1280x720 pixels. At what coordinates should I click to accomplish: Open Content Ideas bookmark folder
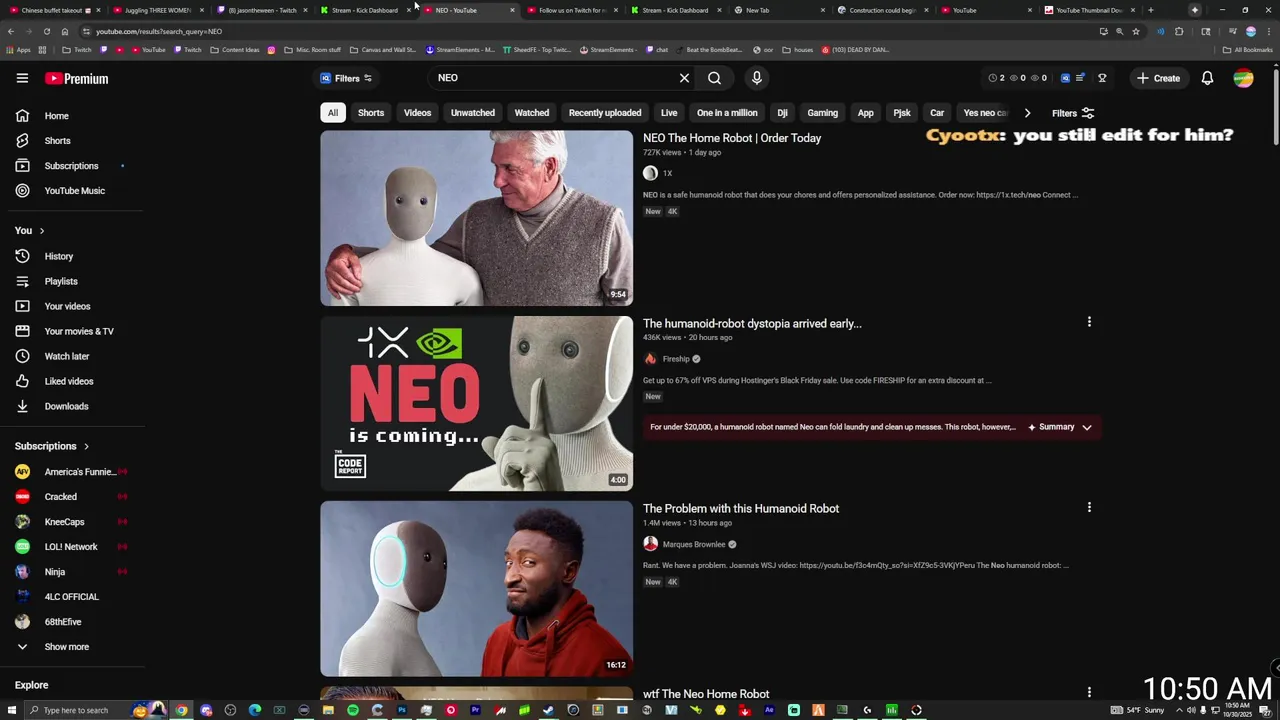tap(235, 49)
